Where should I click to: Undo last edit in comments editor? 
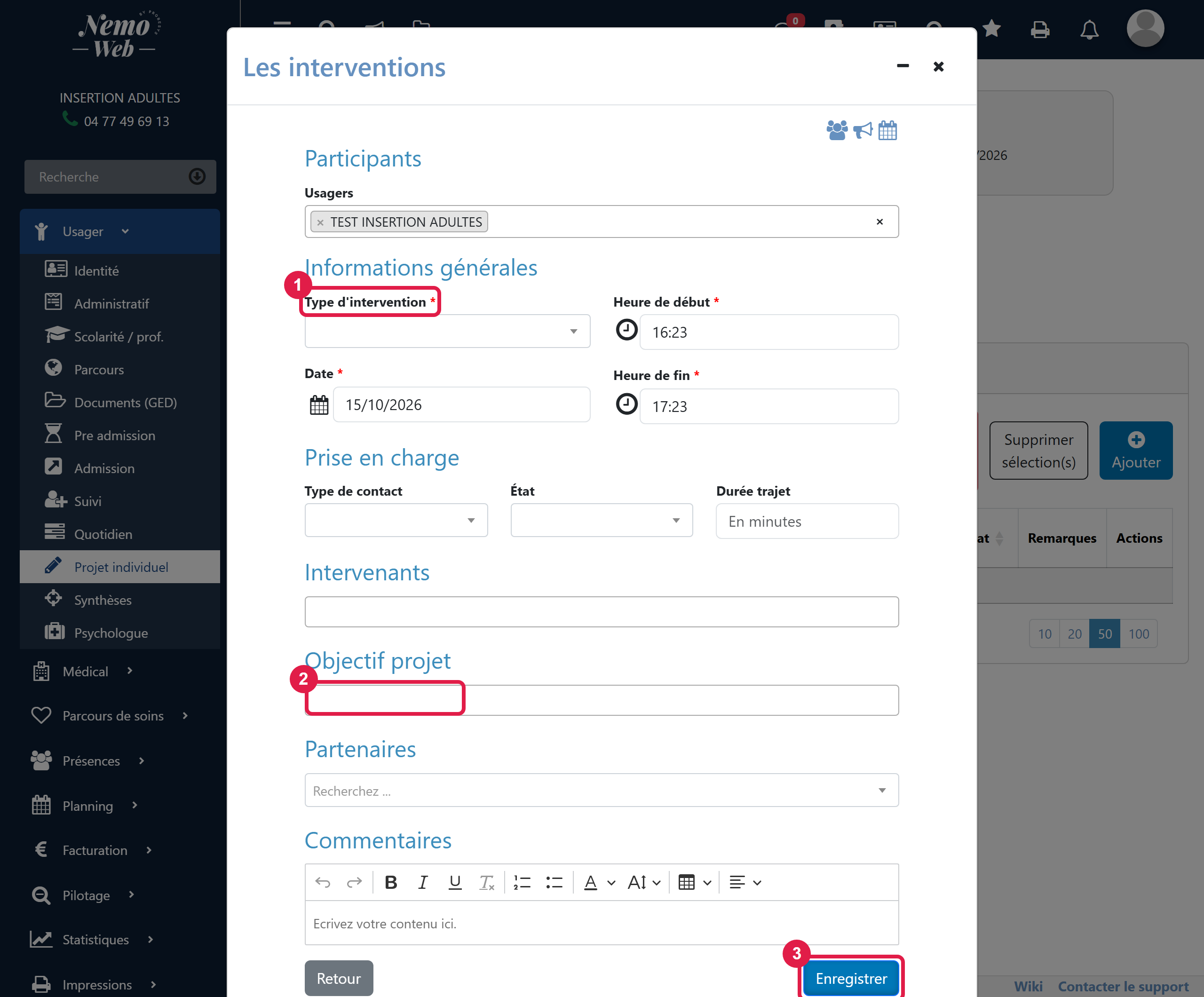(x=323, y=882)
